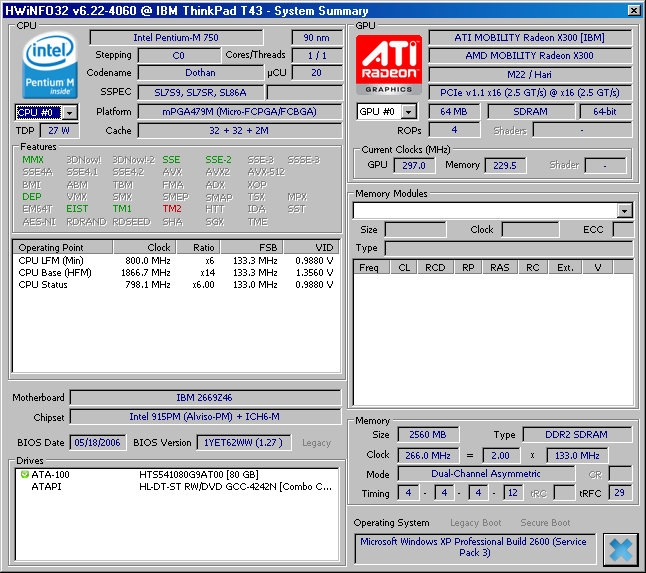Click the C0 stepping field

(x=179, y=56)
